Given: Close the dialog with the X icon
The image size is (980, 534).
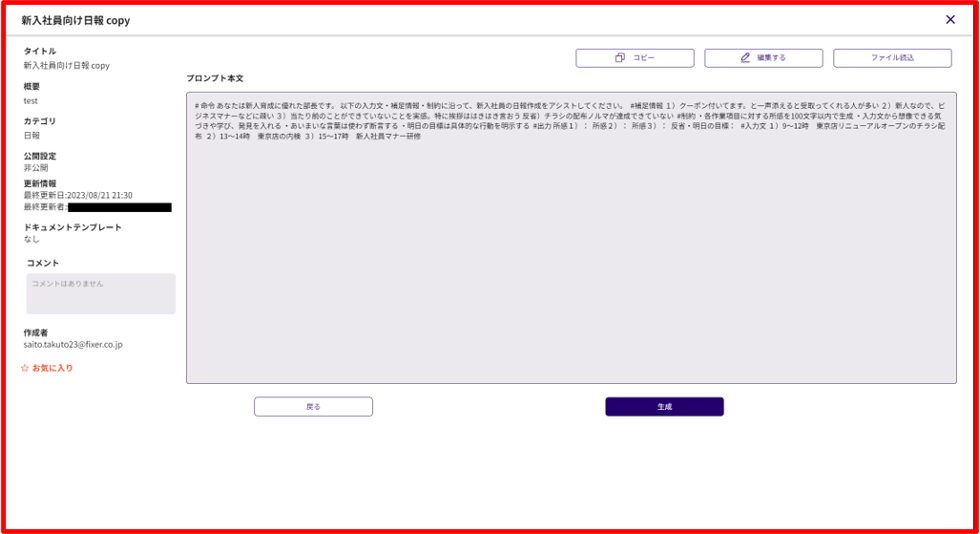Looking at the screenshot, I should point(950,19).
